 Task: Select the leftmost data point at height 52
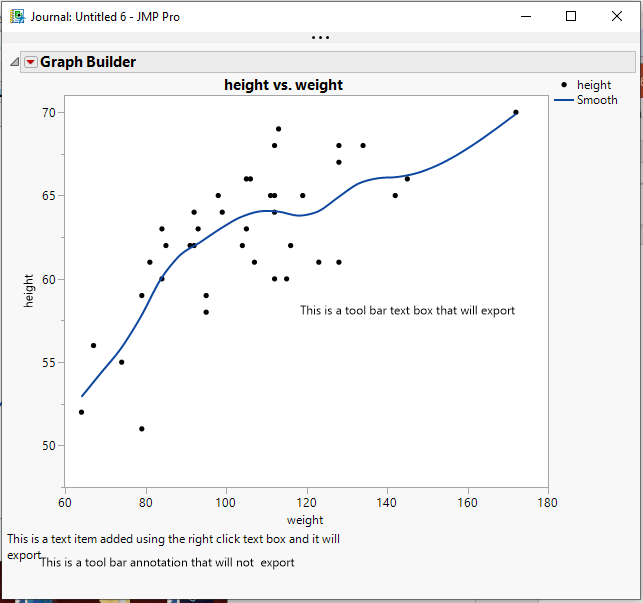(x=82, y=412)
